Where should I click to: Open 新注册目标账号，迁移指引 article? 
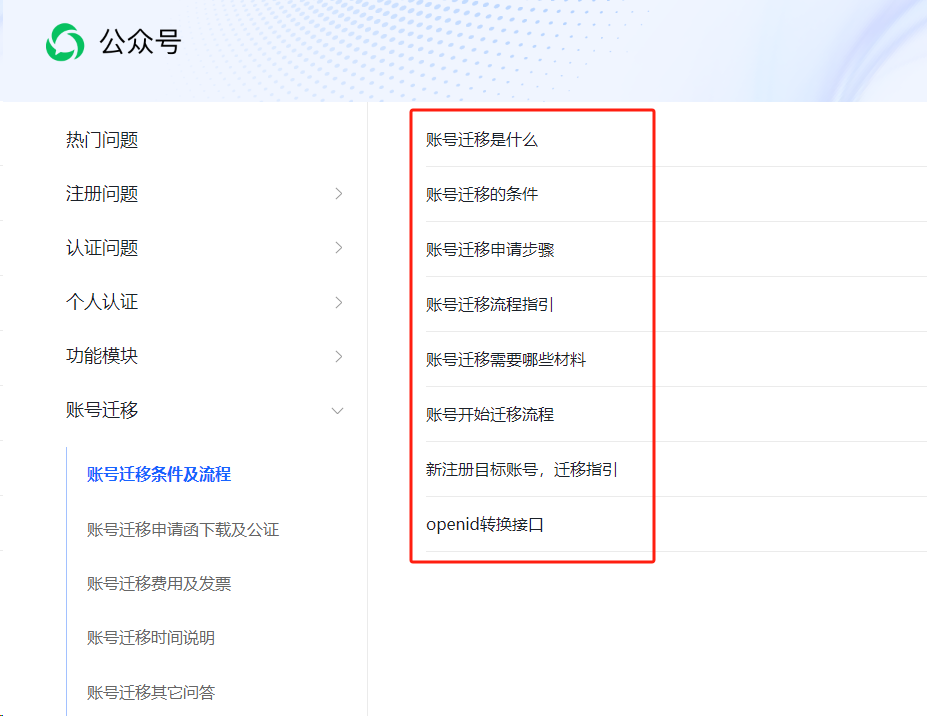[x=522, y=469]
